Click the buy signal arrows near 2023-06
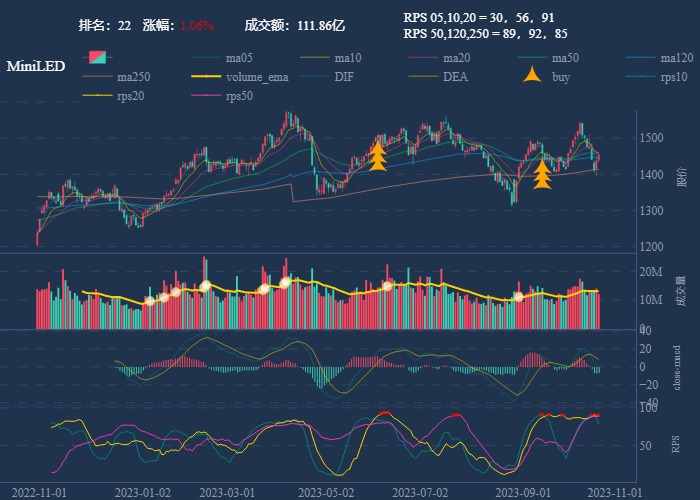The height and width of the screenshot is (500, 700). pos(378,157)
